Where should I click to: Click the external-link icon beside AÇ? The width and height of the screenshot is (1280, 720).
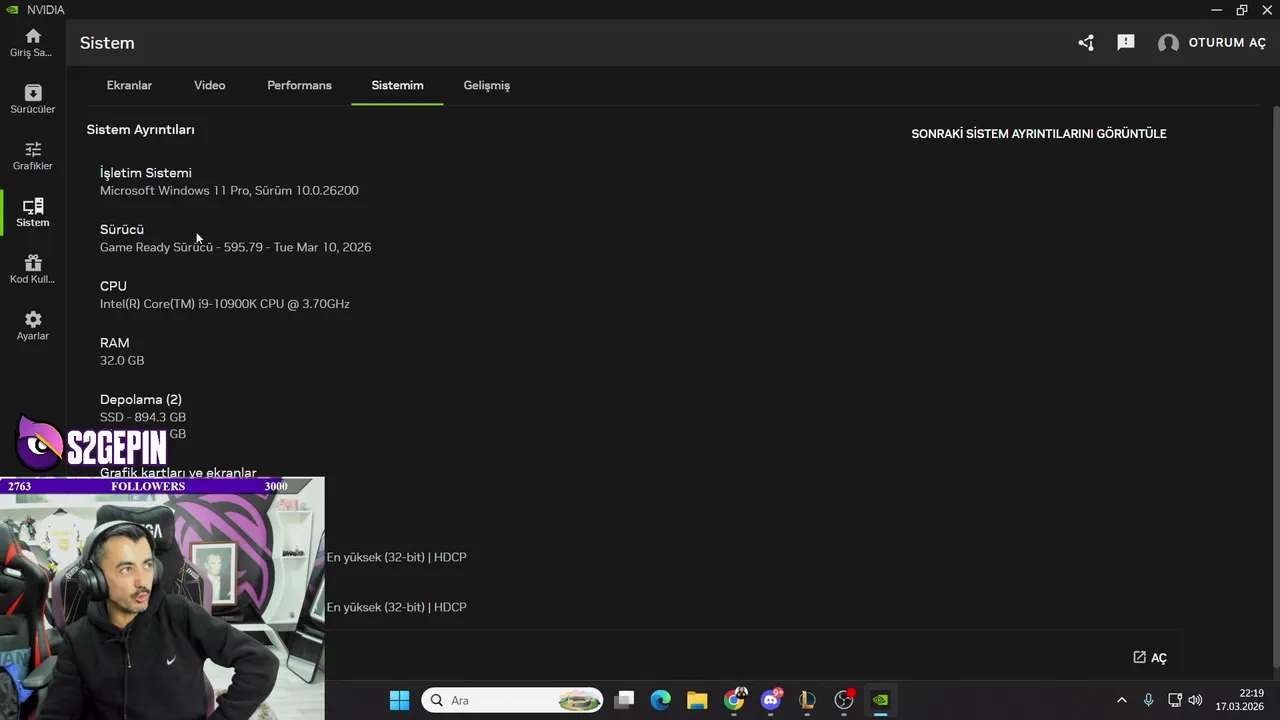pyautogui.click(x=1139, y=657)
